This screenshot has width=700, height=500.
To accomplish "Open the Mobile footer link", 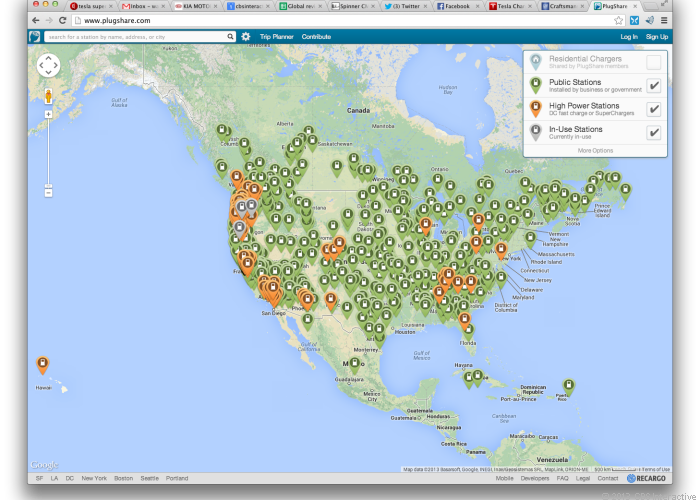I will point(504,478).
